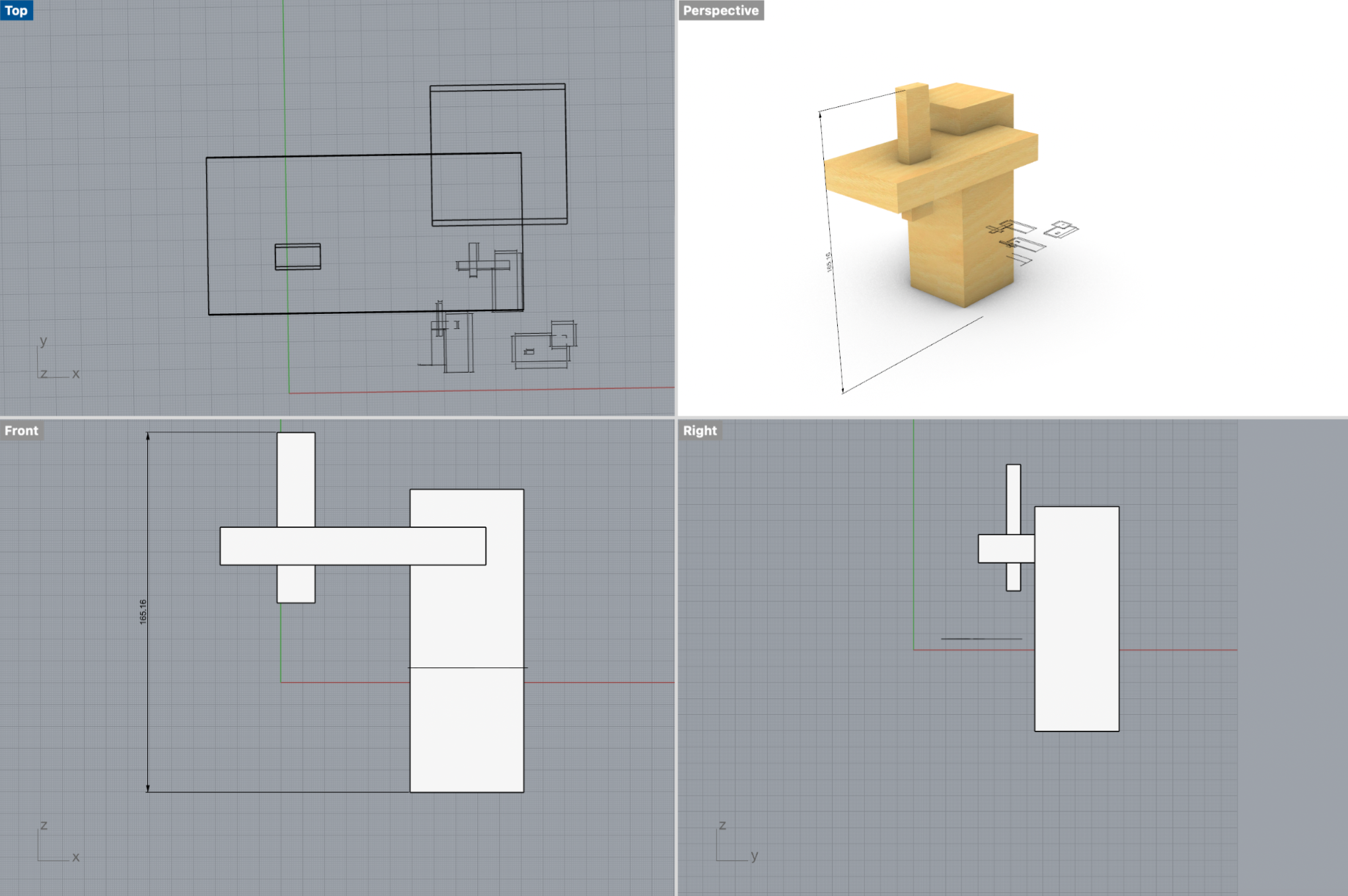Select the cross-shaped curves in Top view
The width and height of the screenshot is (1348, 896).
point(474,264)
